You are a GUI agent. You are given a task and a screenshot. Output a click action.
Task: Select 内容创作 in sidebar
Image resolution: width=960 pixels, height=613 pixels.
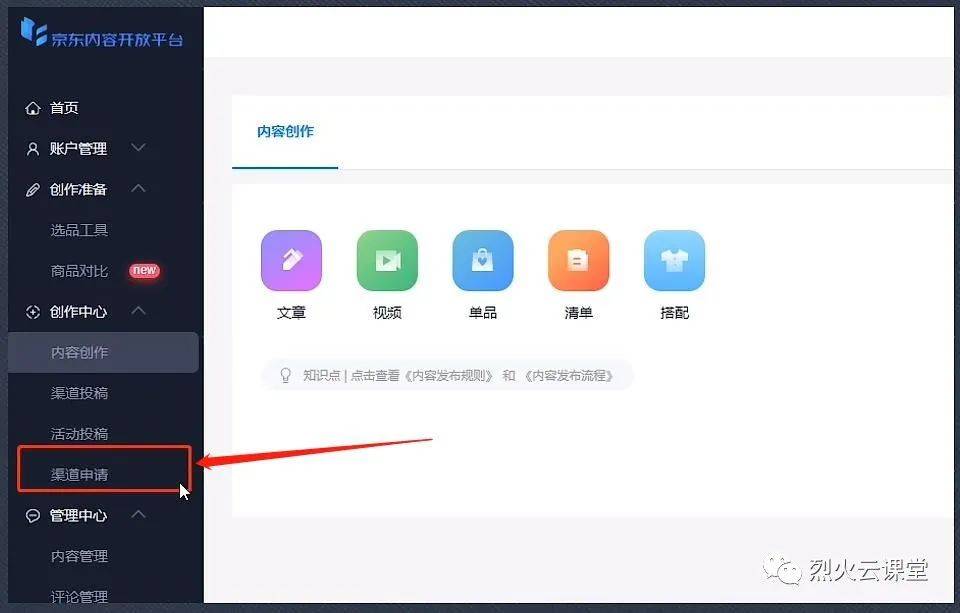coord(103,352)
